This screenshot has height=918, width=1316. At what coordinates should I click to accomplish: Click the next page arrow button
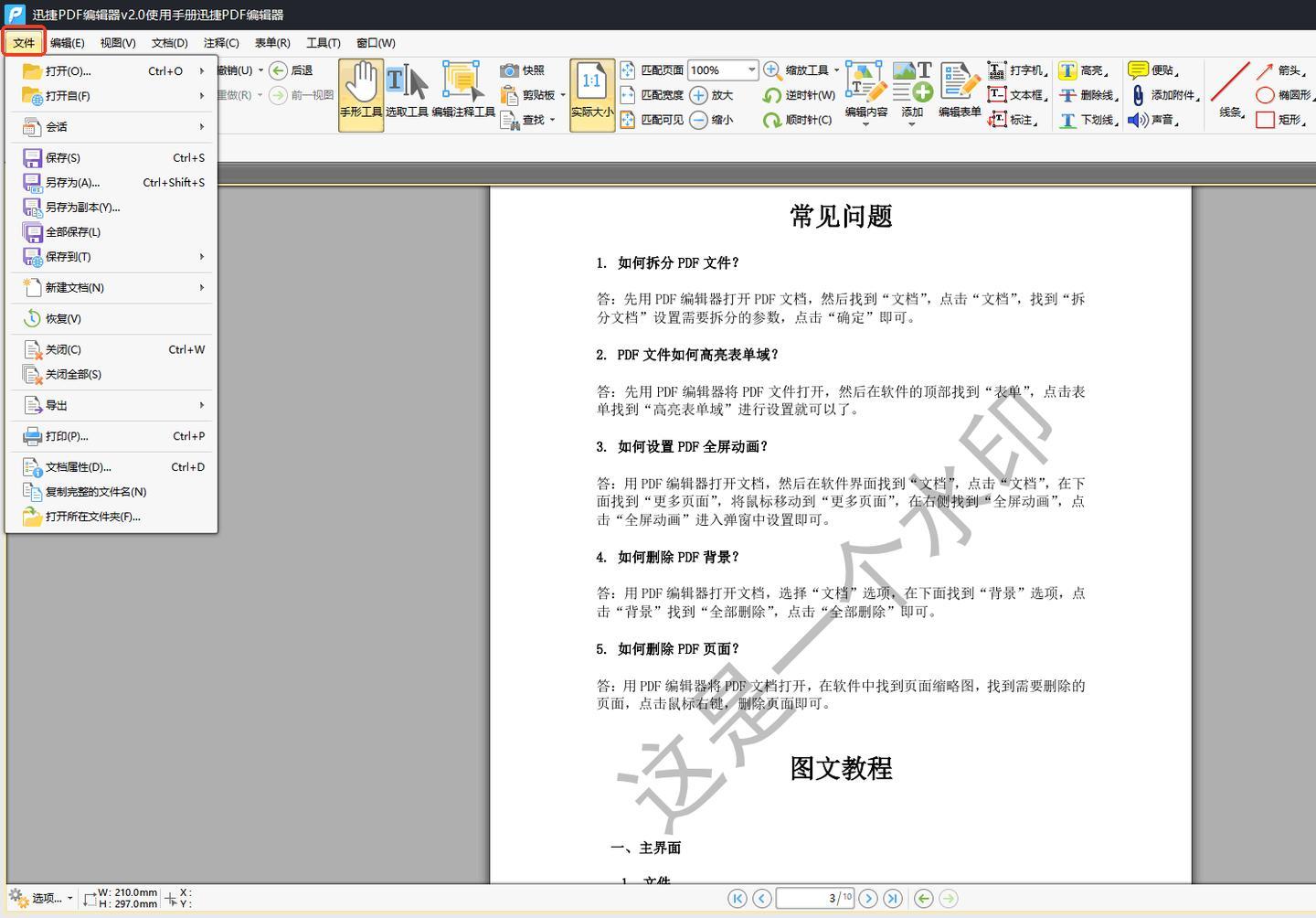coord(868,899)
